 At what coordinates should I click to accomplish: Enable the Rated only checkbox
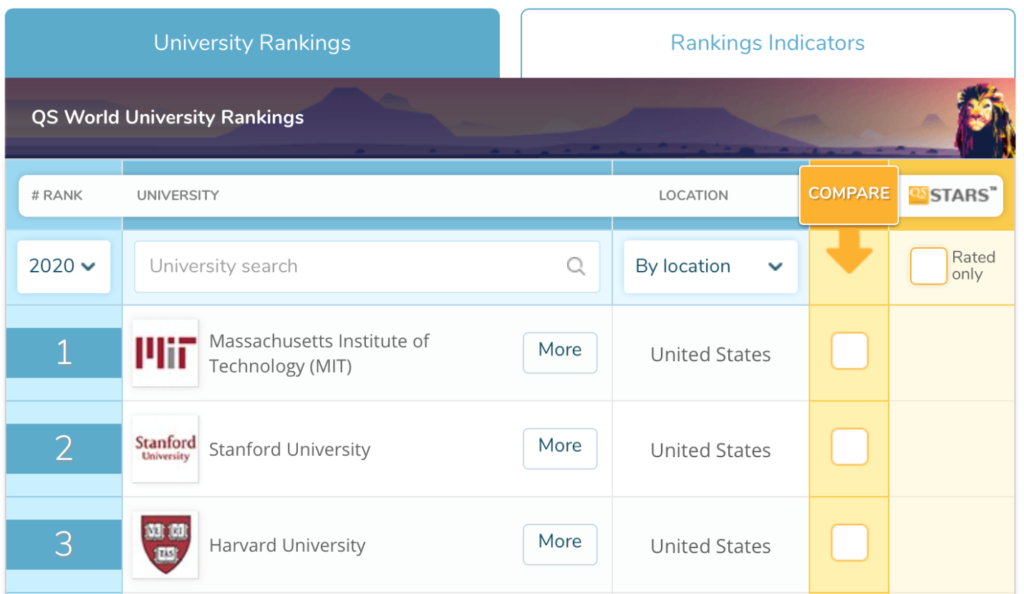coord(928,266)
